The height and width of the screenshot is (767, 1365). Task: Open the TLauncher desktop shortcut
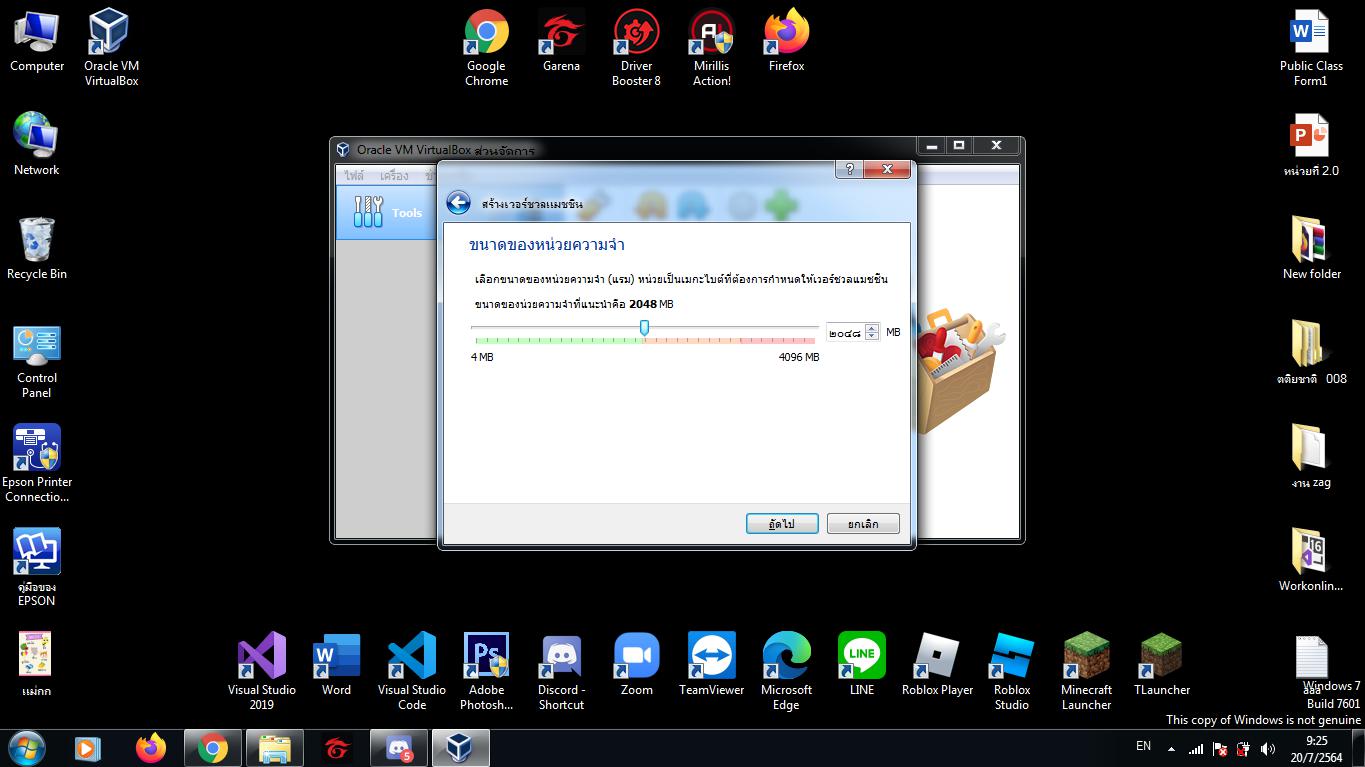point(1162,665)
